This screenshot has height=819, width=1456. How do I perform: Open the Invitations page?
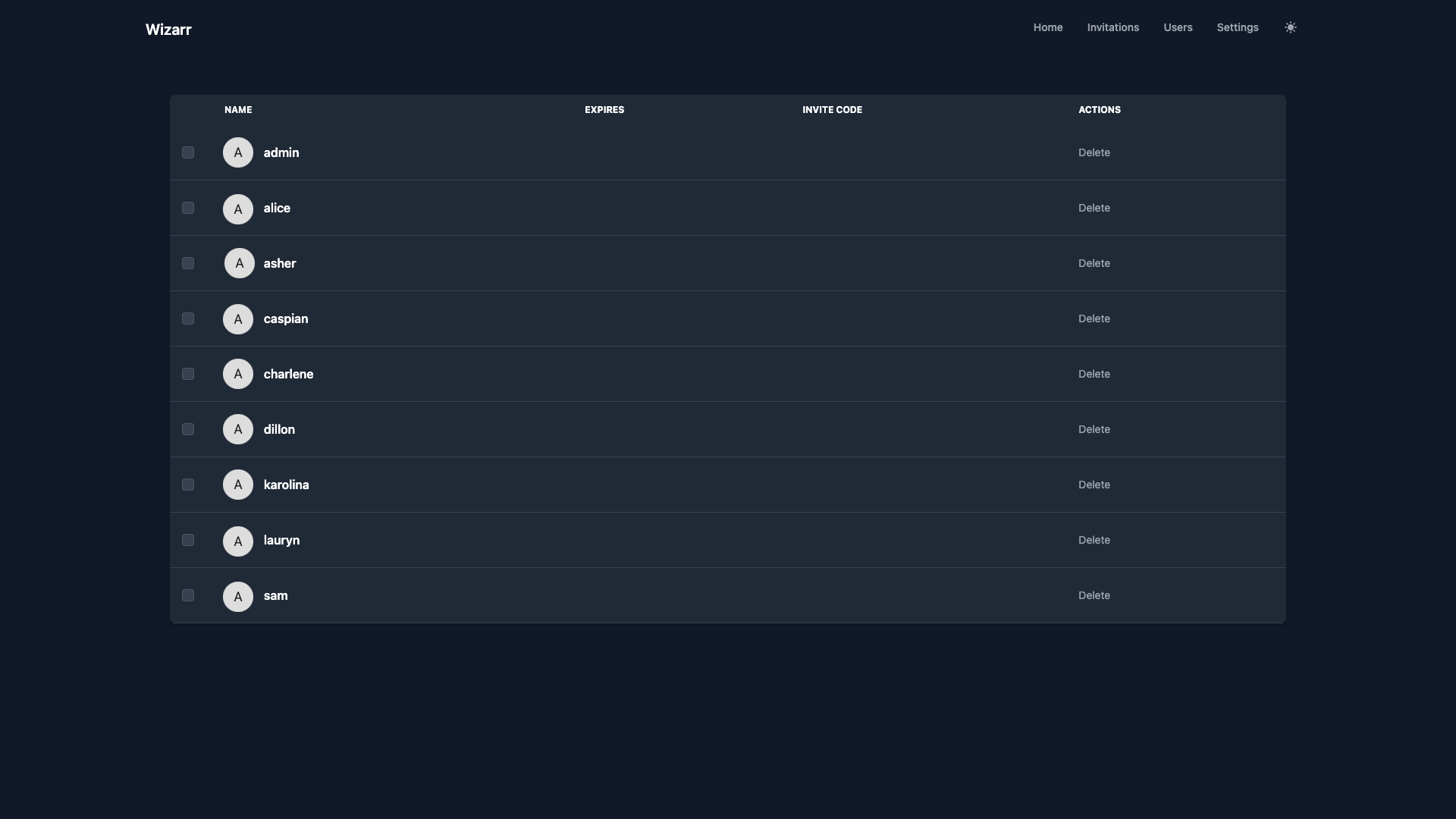pyautogui.click(x=1112, y=27)
